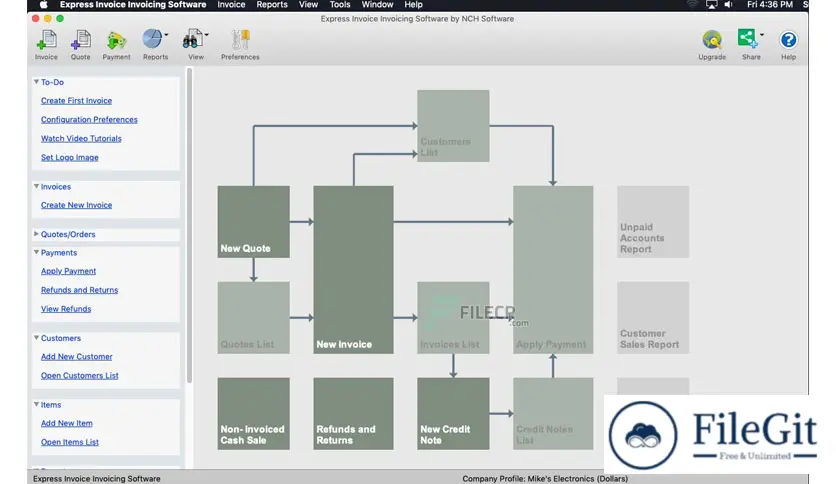Open the Customers List flowchart tile
Viewport: 836px width, 484px height.
point(453,126)
